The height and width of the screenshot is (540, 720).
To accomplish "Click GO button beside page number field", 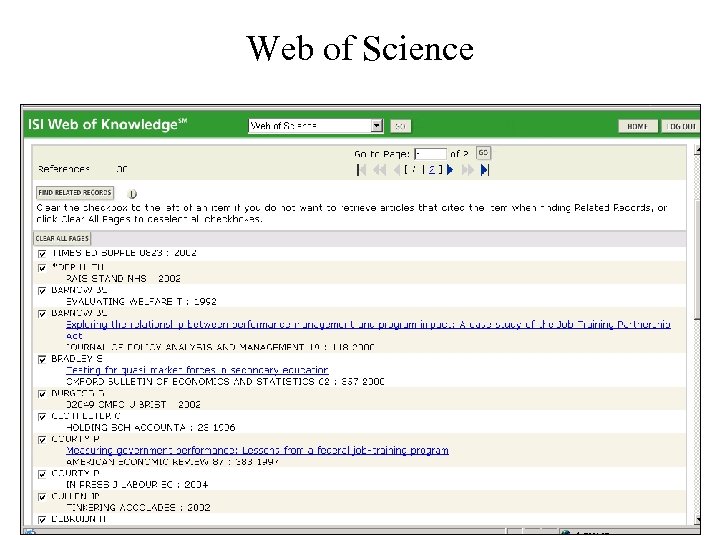I will coord(483,153).
